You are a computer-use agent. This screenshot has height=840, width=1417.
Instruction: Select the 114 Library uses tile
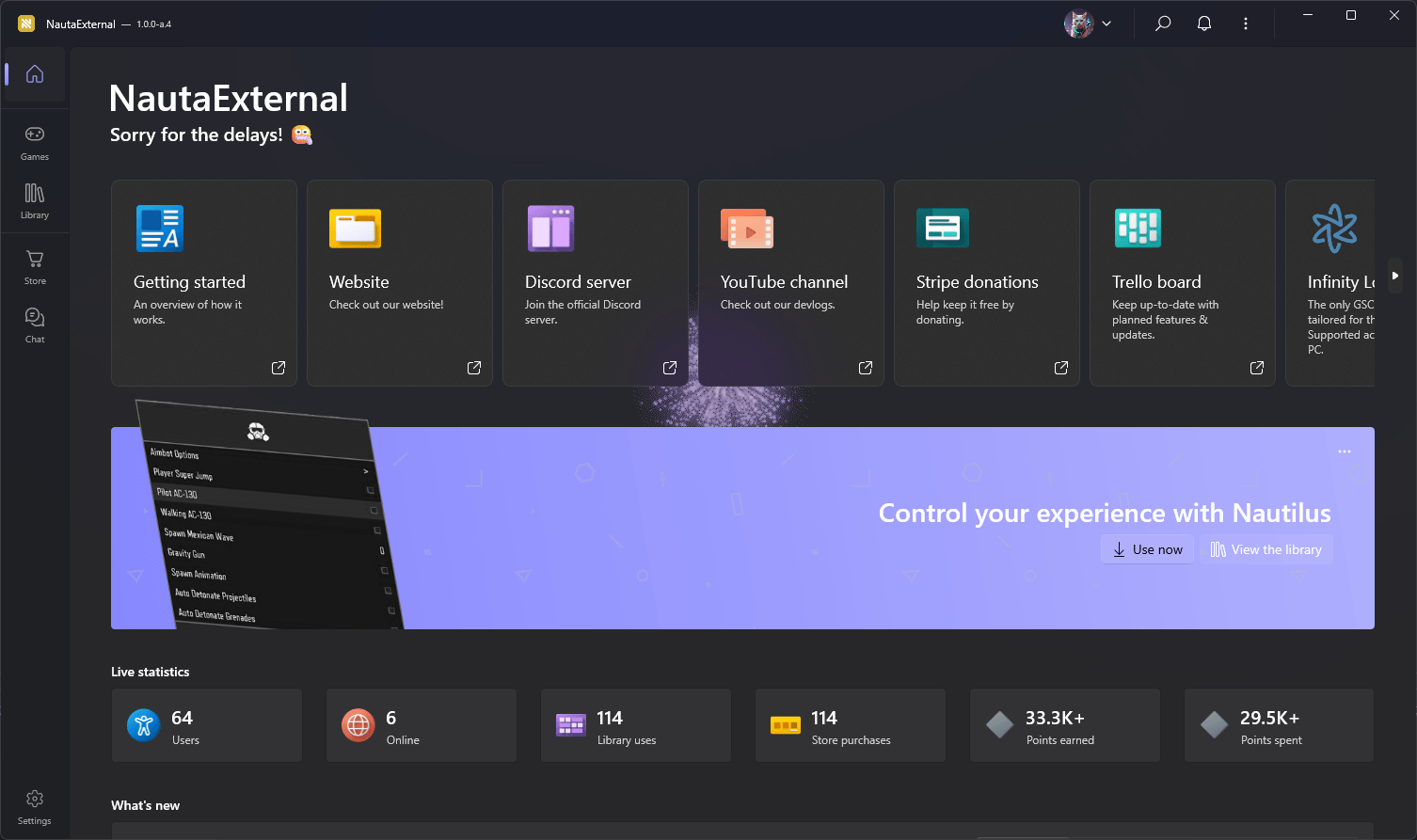tap(636, 725)
